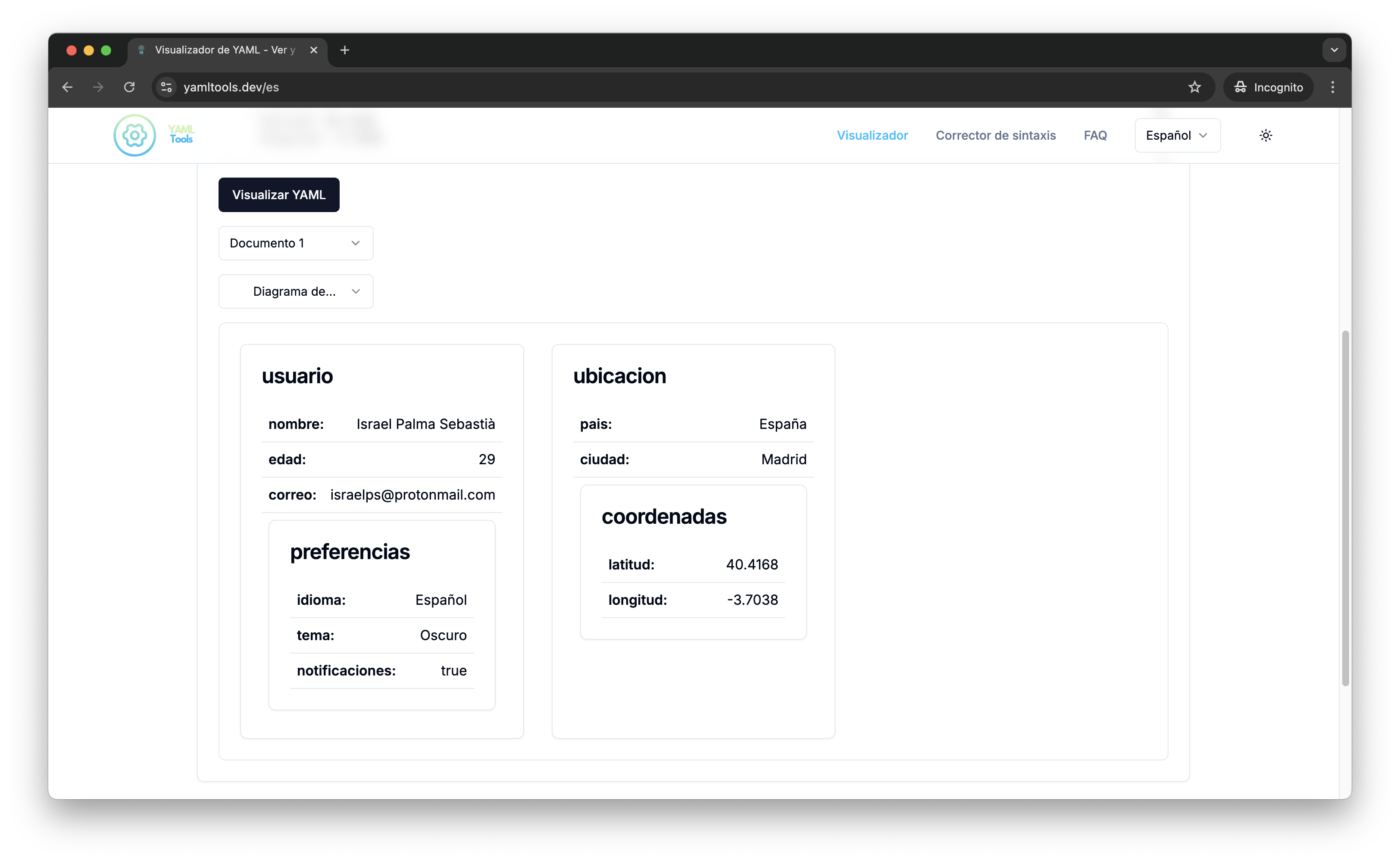1400x863 pixels.
Task: Open the Documento 1 dropdown
Action: pos(296,243)
